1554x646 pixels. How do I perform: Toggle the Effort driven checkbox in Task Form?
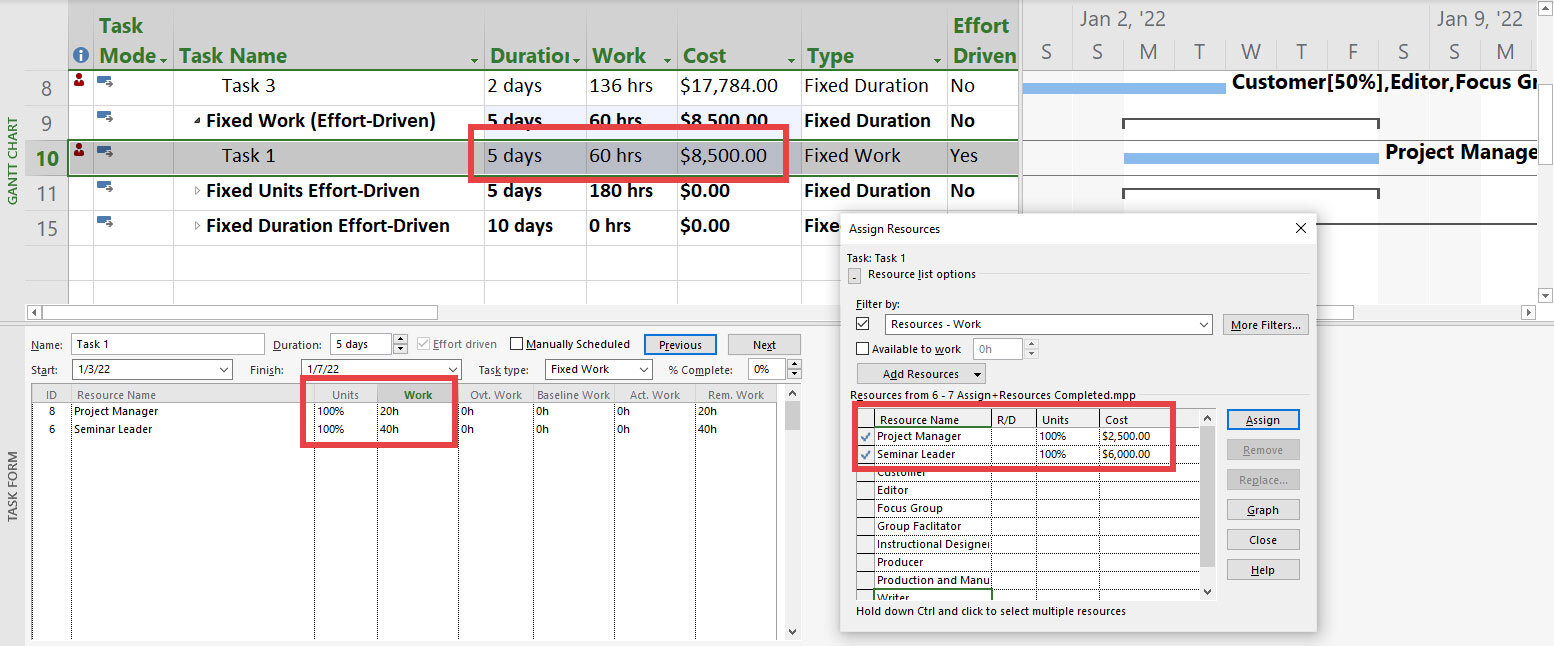point(424,344)
